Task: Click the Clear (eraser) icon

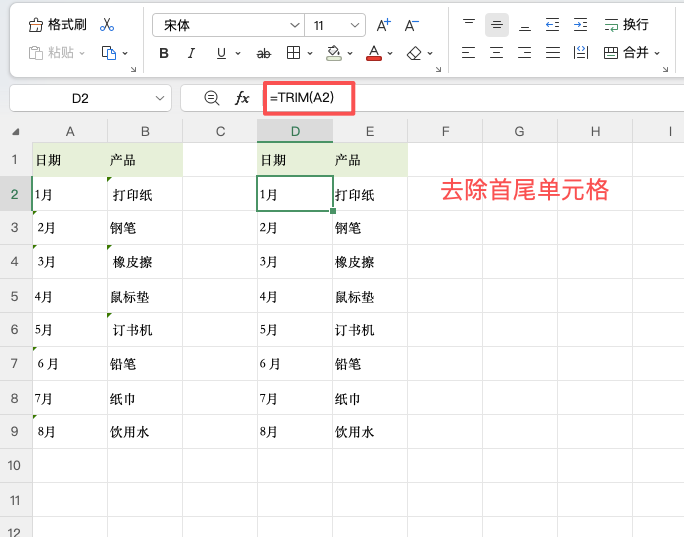Action: point(414,53)
